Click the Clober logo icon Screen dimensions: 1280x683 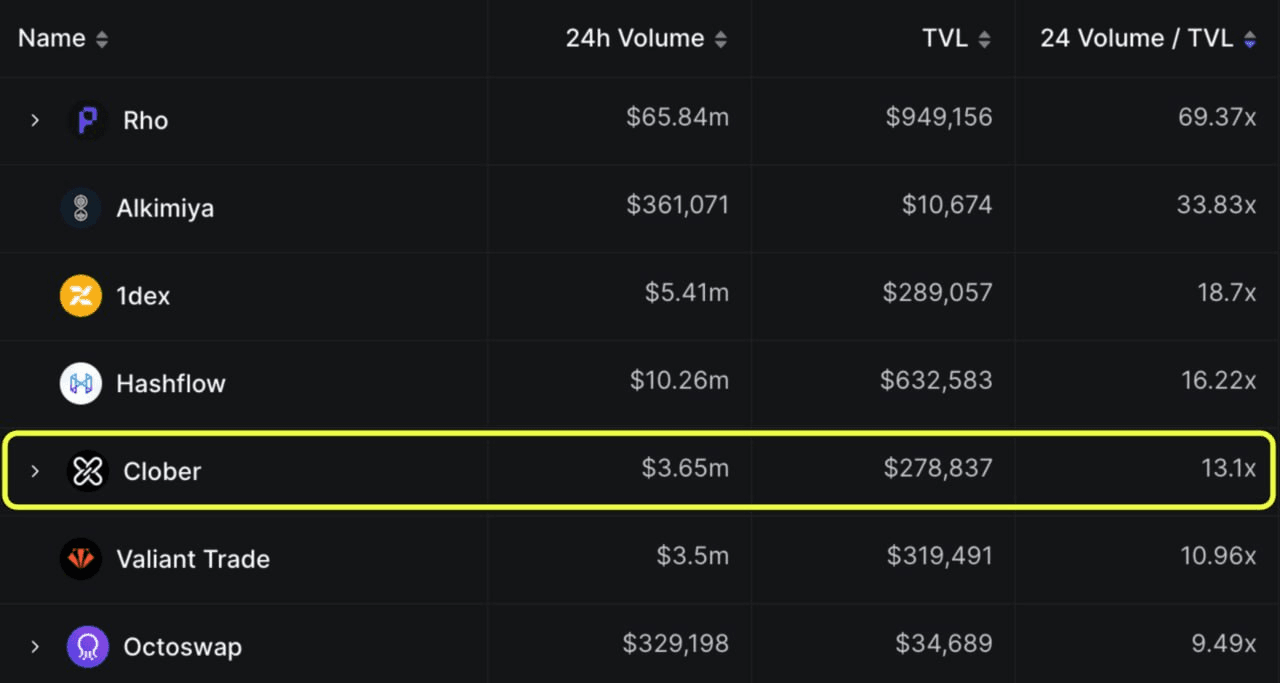[x=88, y=471]
